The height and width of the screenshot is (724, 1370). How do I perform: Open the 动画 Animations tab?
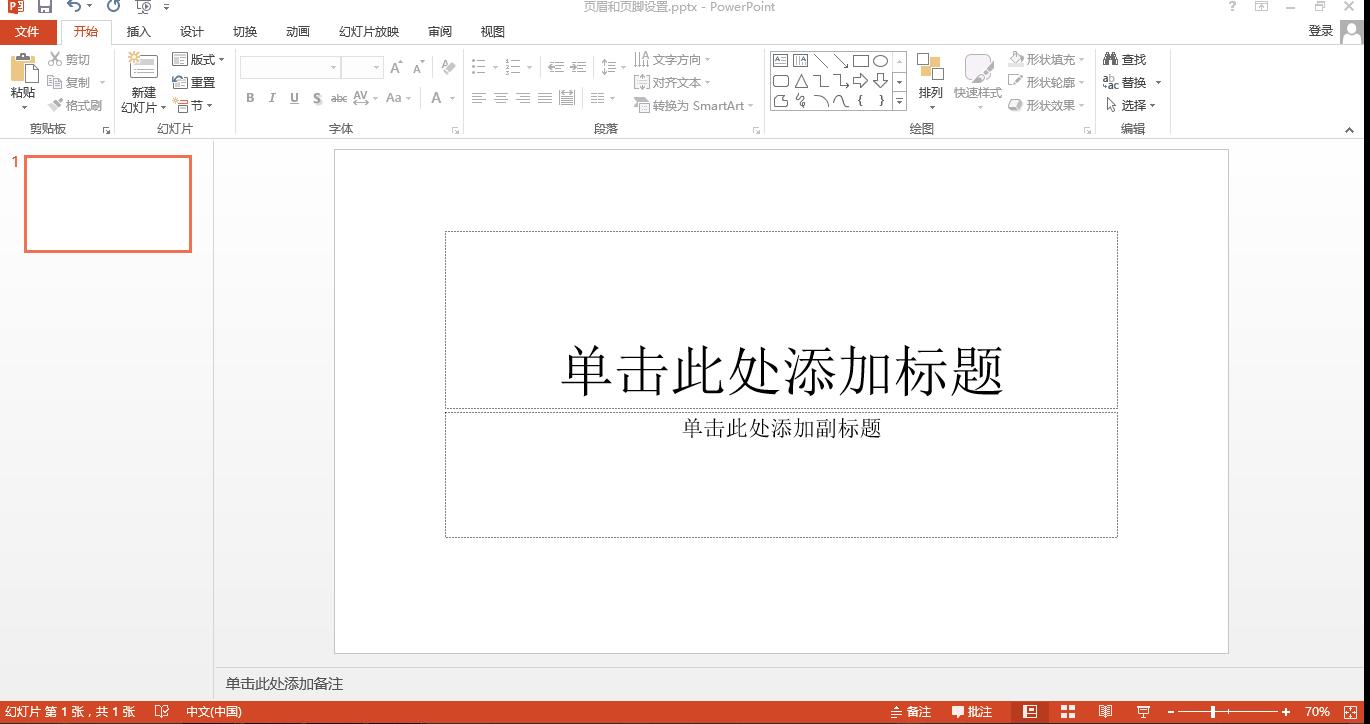298,32
